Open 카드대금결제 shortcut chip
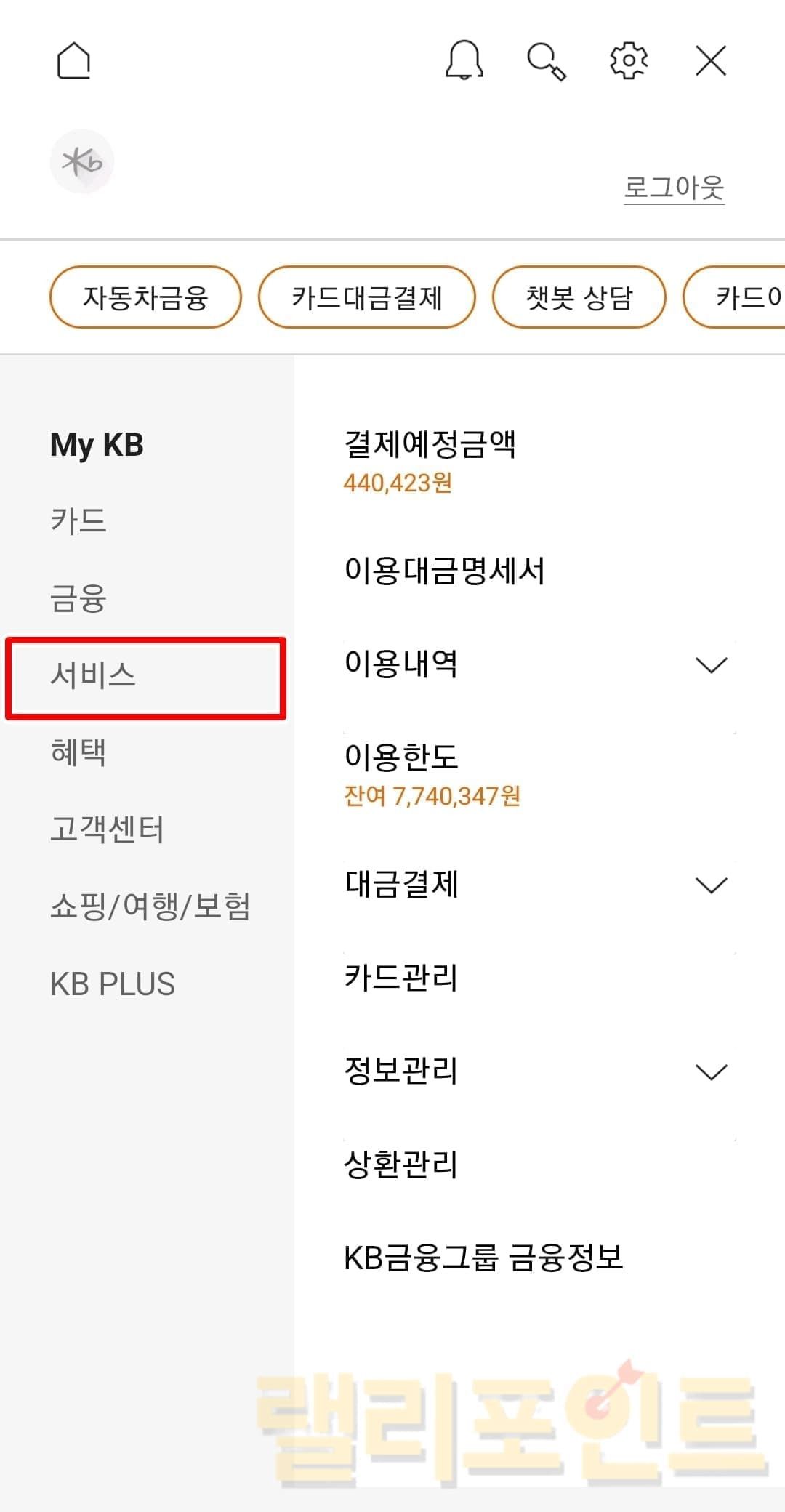 pos(367,297)
